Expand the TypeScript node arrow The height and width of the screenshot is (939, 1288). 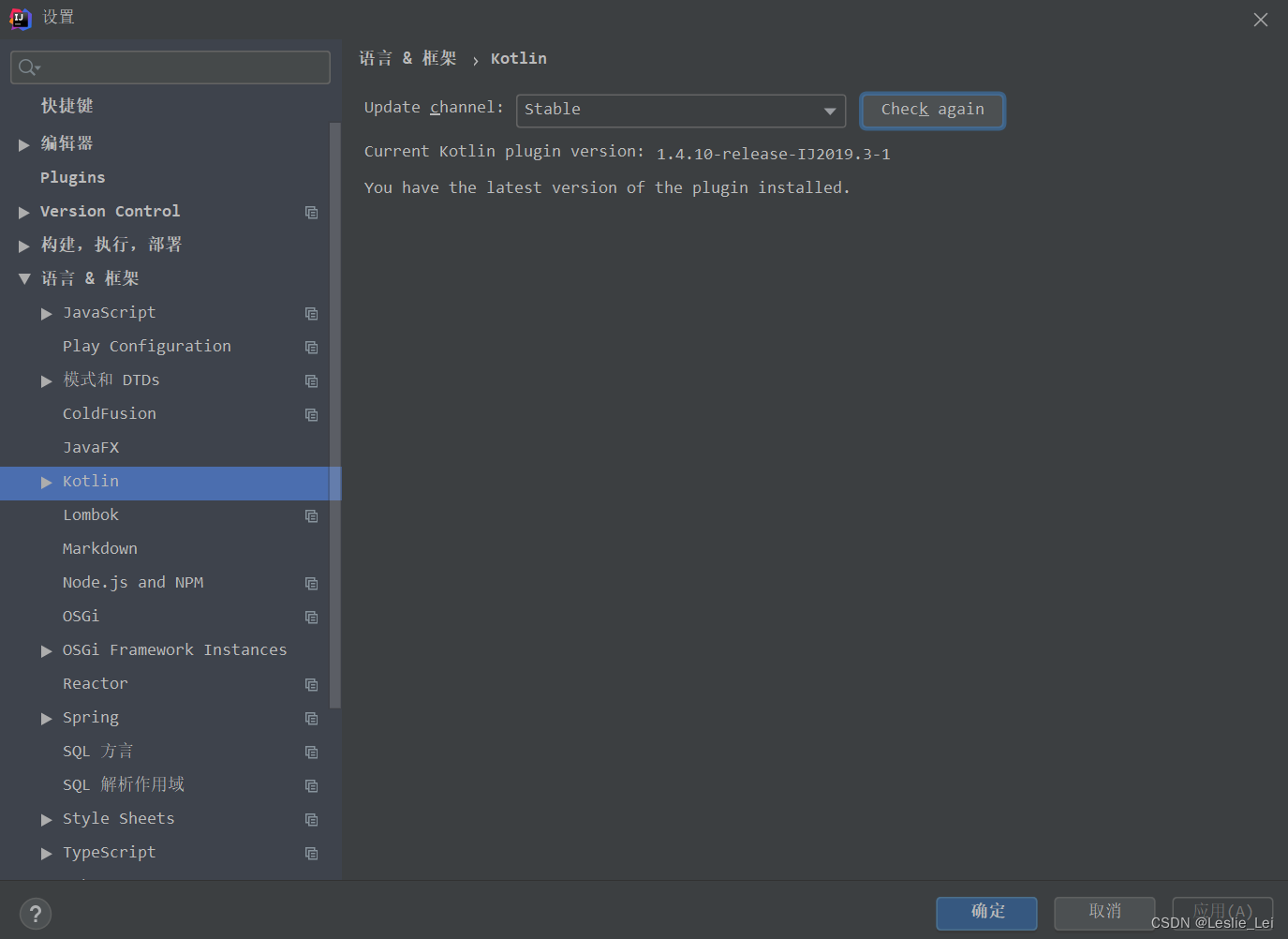47,854
